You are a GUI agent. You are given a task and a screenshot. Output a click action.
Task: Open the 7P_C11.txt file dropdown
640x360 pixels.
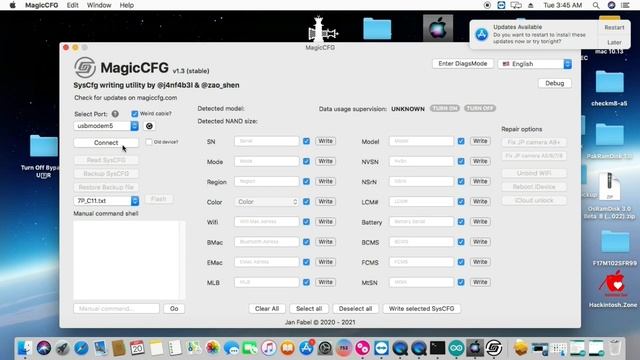tap(106, 201)
